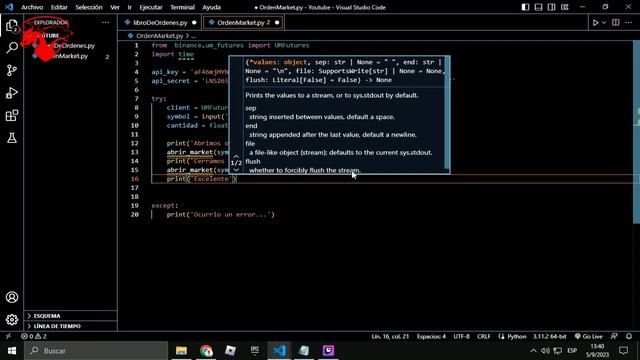This screenshot has height=360, width=640.
Task: Open the Ejecutar menu
Action: pos(151,7)
